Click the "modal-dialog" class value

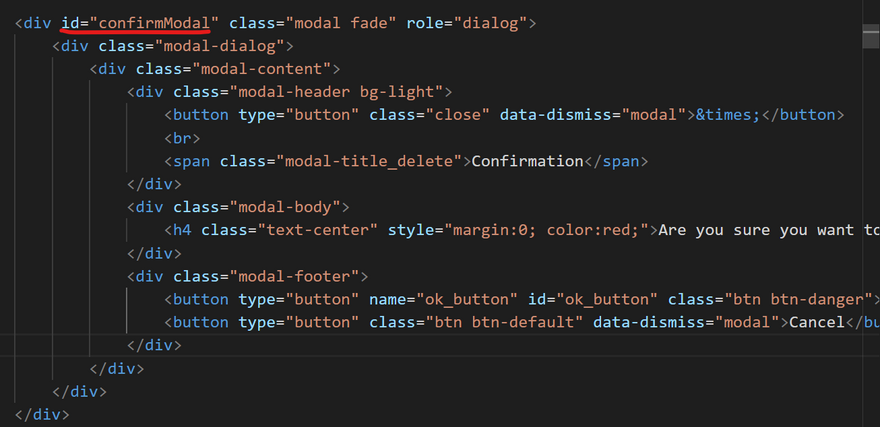click(x=223, y=46)
